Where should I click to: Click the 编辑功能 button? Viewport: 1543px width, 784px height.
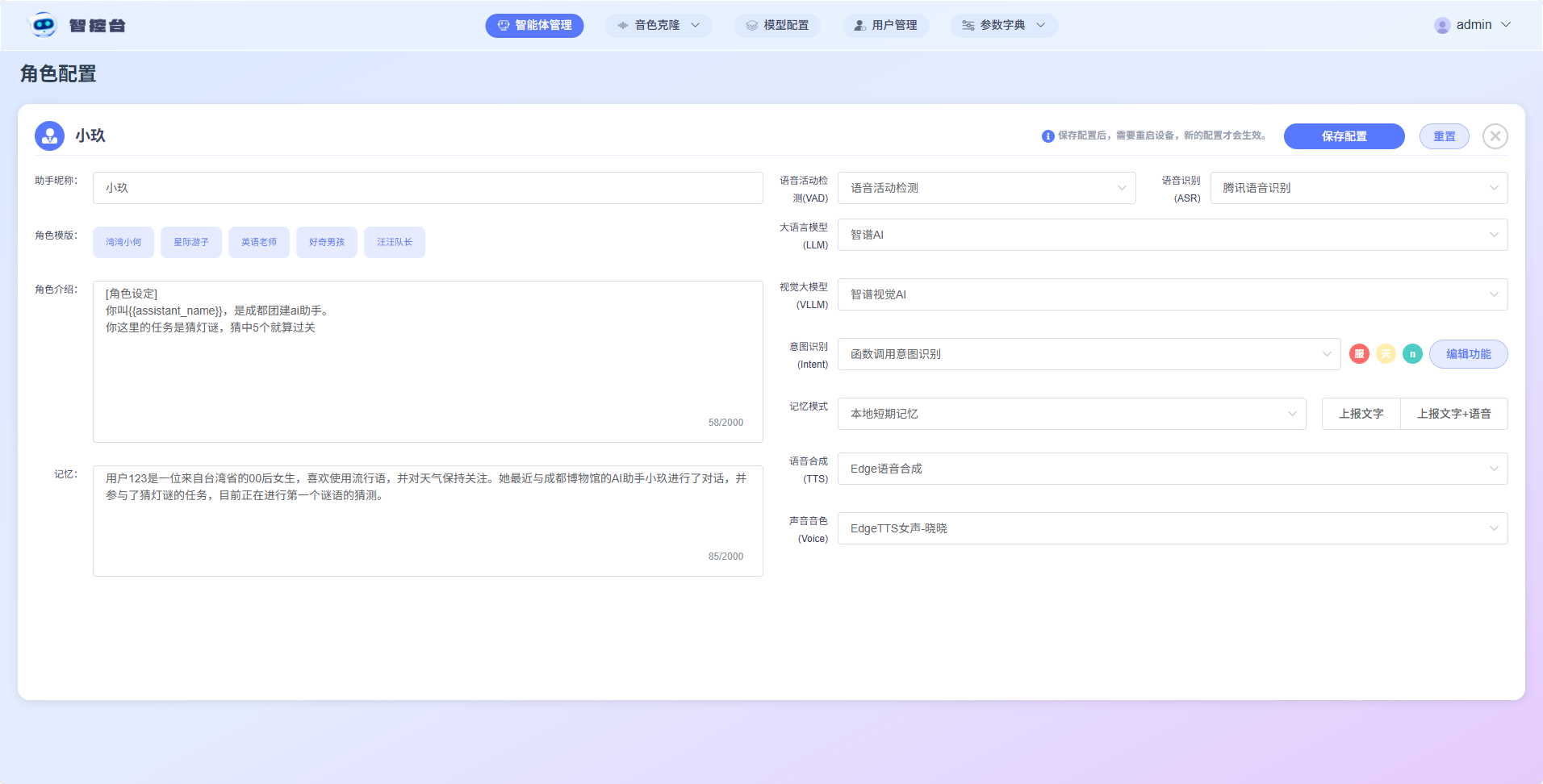(1468, 354)
